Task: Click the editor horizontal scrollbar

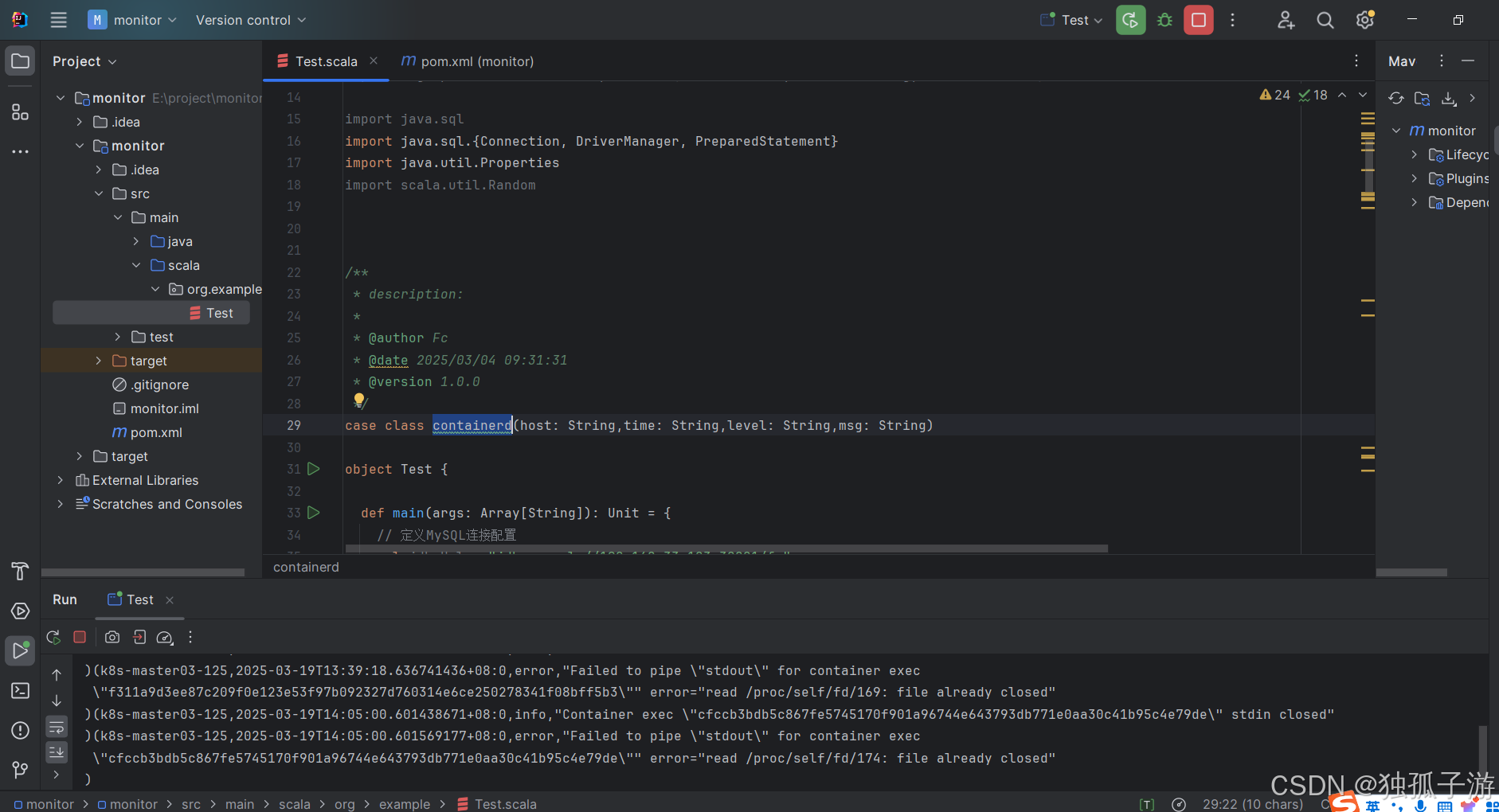Action: tap(726, 548)
